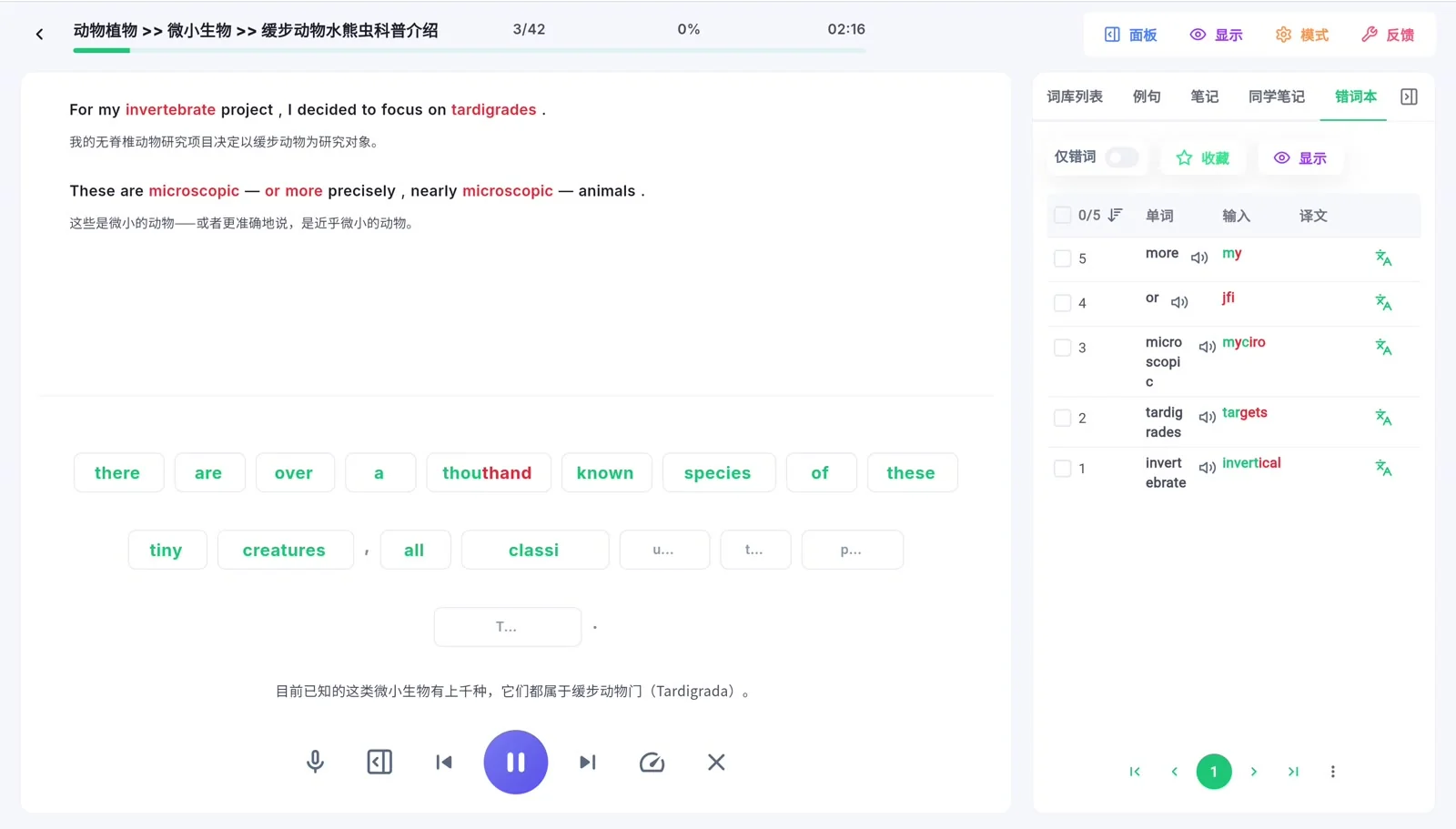Translate the word 'invertebrate' with translate icon
This screenshot has width=1456, height=829.
tap(1383, 468)
